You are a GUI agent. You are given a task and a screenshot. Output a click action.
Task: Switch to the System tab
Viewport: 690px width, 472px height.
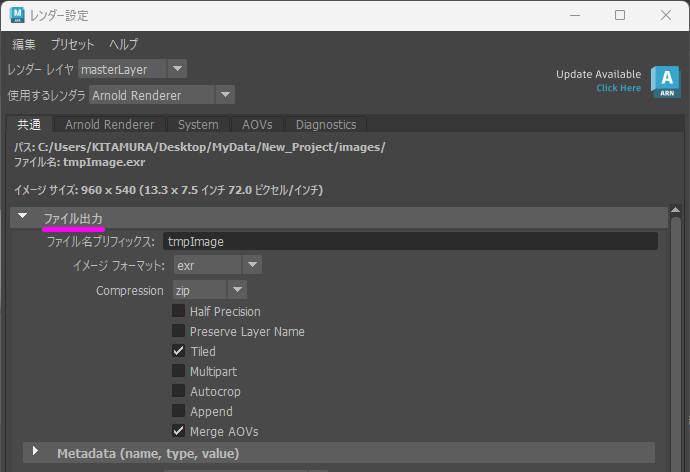(198, 124)
